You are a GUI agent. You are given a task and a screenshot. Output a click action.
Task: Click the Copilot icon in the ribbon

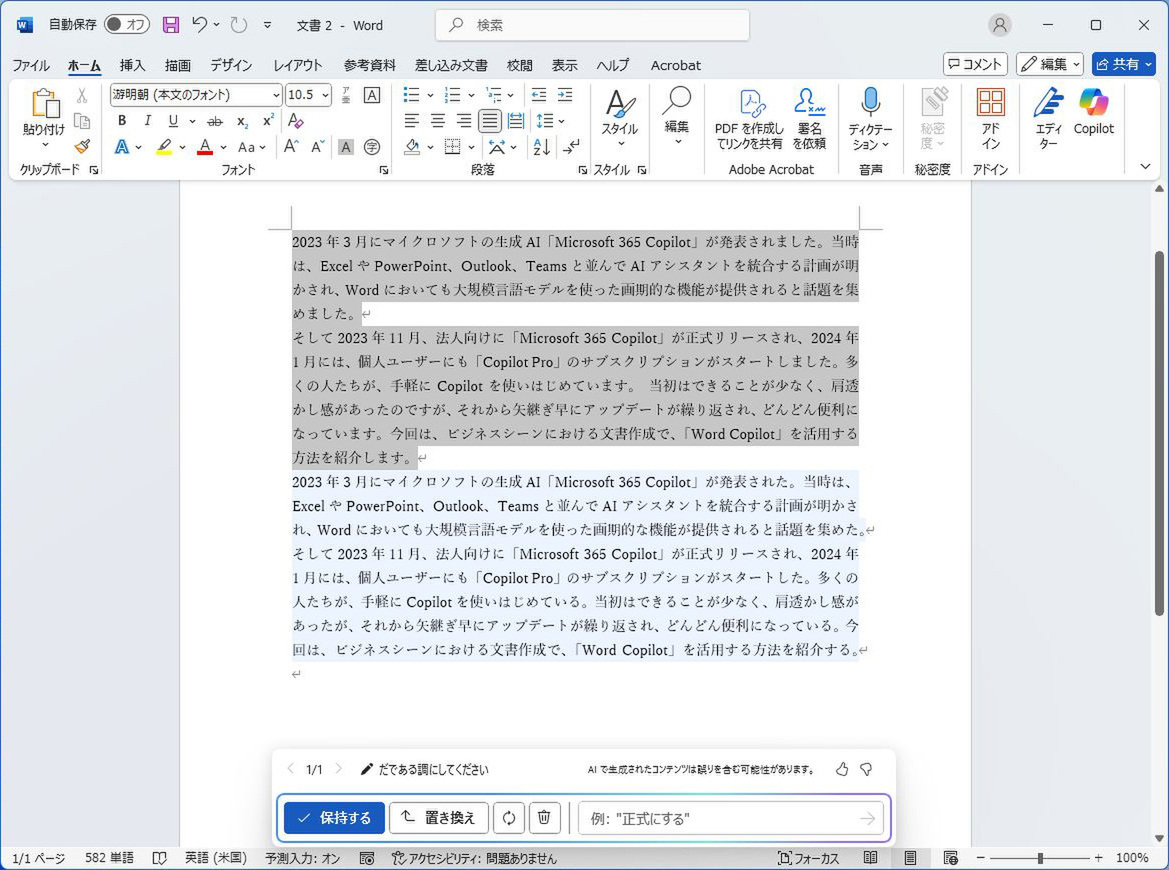pos(1093,111)
